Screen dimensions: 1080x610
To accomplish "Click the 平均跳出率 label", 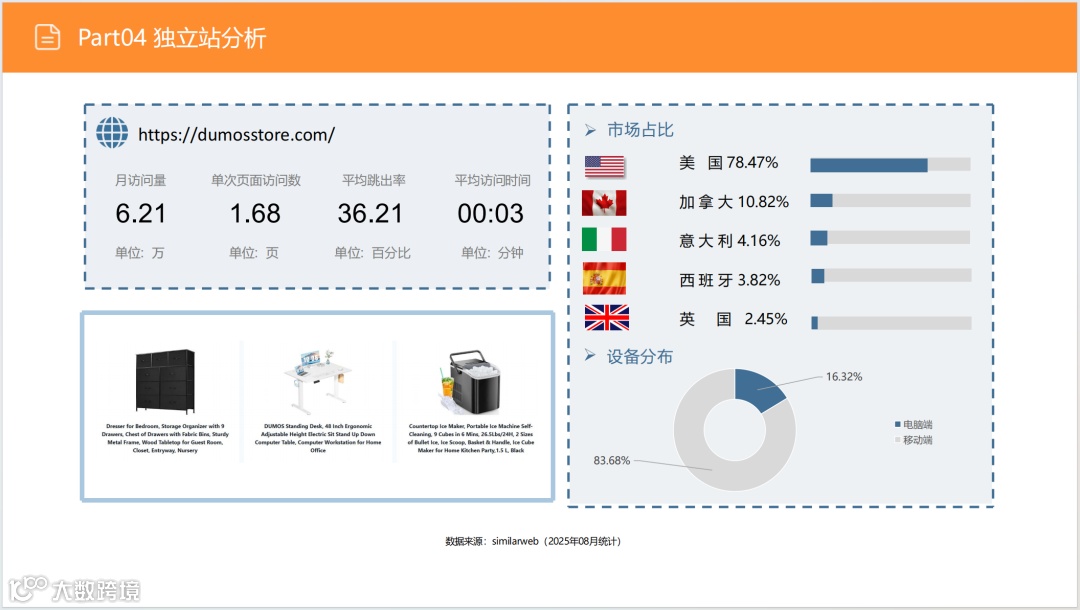I will pos(373,180).
